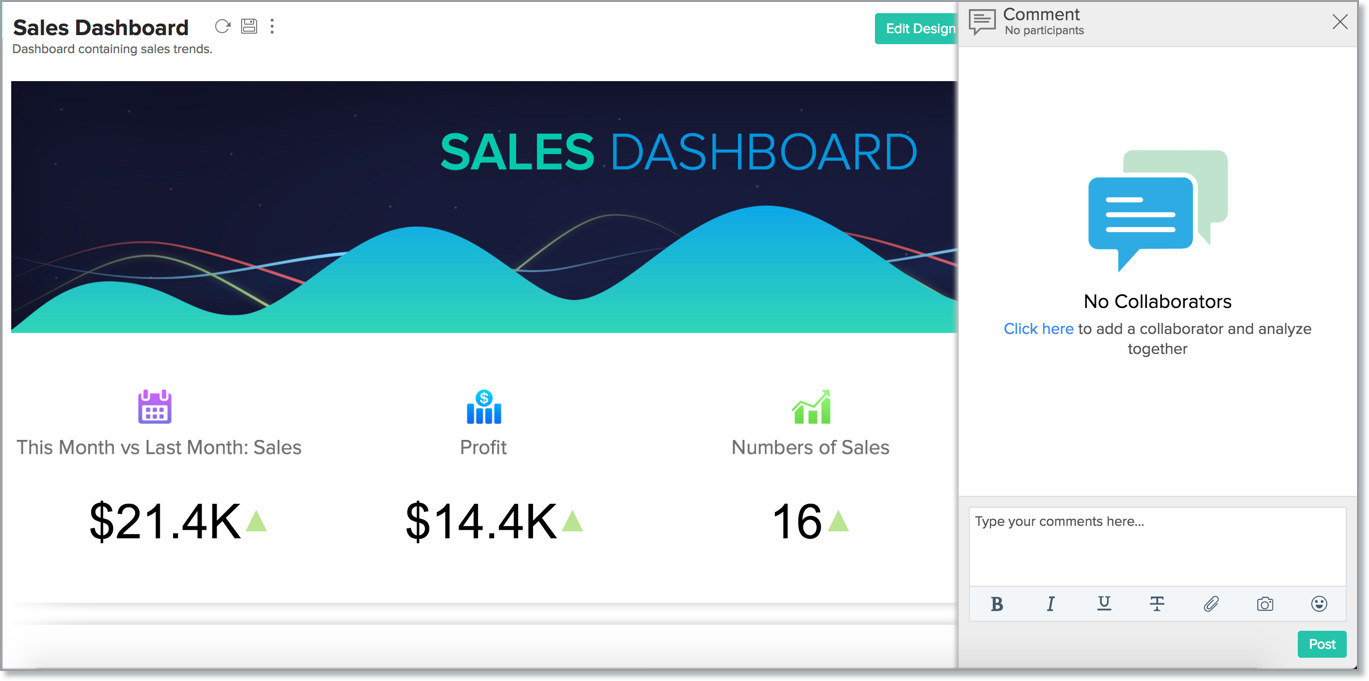
Task: Click the refresh dashboard icon
Action: point(222,27)
